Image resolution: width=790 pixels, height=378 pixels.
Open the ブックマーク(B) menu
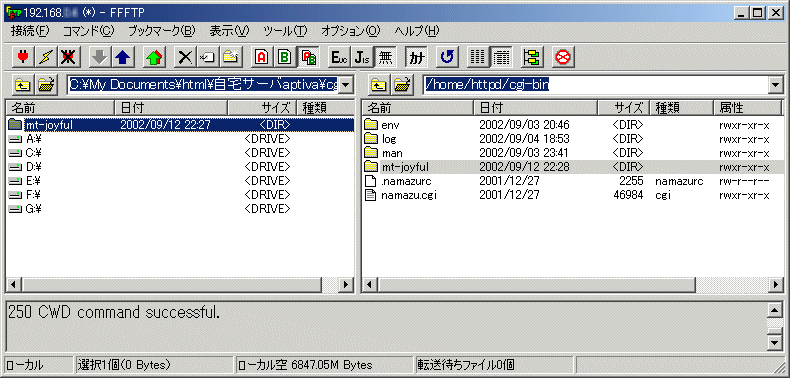point(161,31)
